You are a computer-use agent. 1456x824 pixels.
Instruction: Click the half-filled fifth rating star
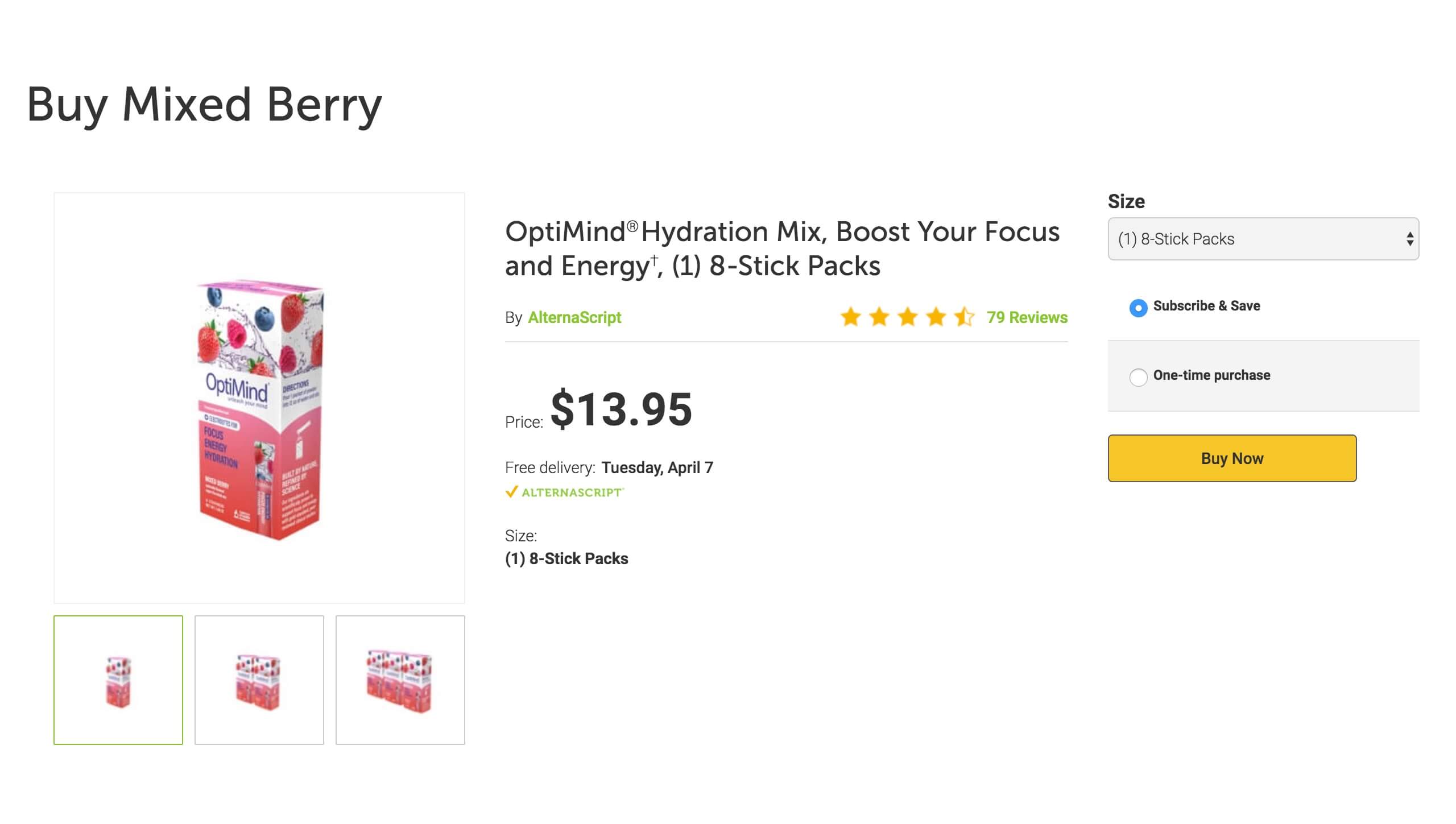click(963, 317)
